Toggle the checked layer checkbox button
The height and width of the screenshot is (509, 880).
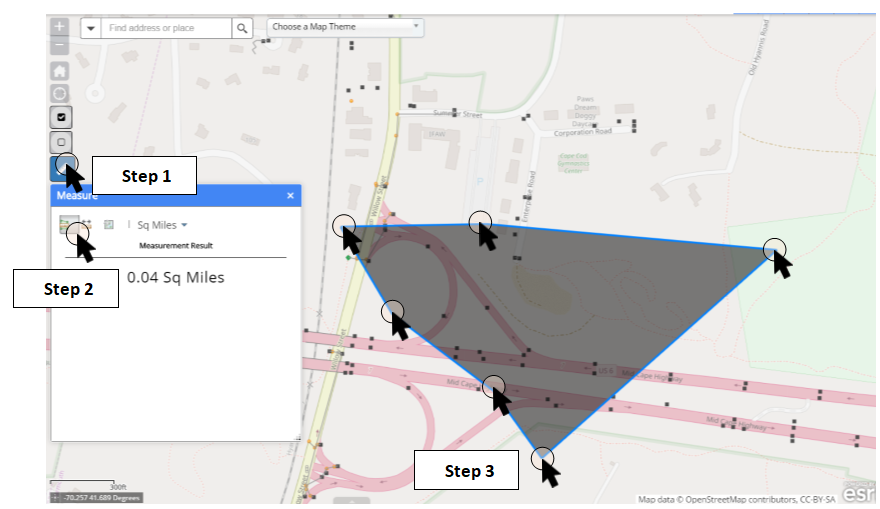coord(60,117)
